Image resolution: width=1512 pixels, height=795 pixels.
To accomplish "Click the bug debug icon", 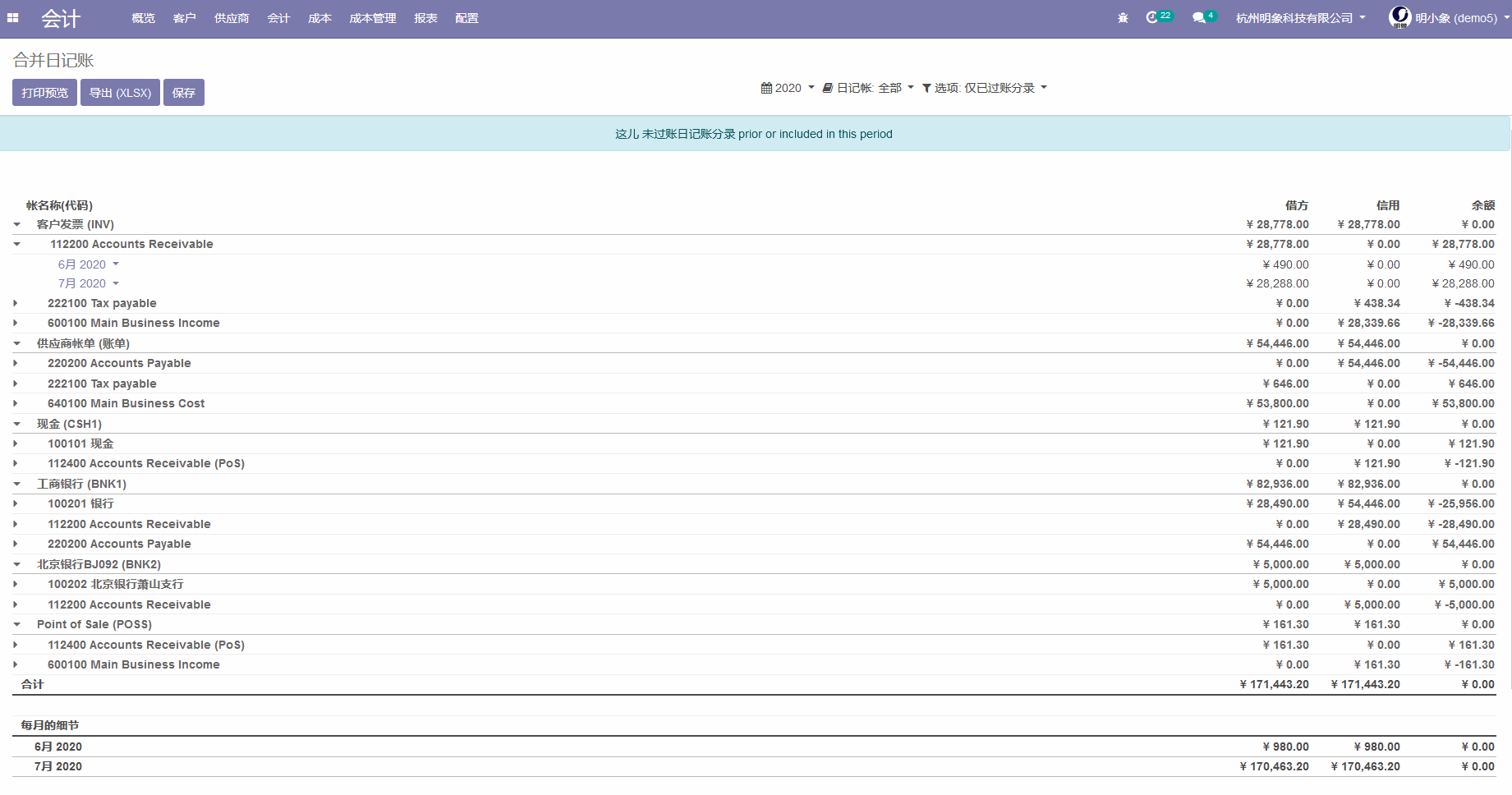I will pyautogui.click(x=1123, y=18).
